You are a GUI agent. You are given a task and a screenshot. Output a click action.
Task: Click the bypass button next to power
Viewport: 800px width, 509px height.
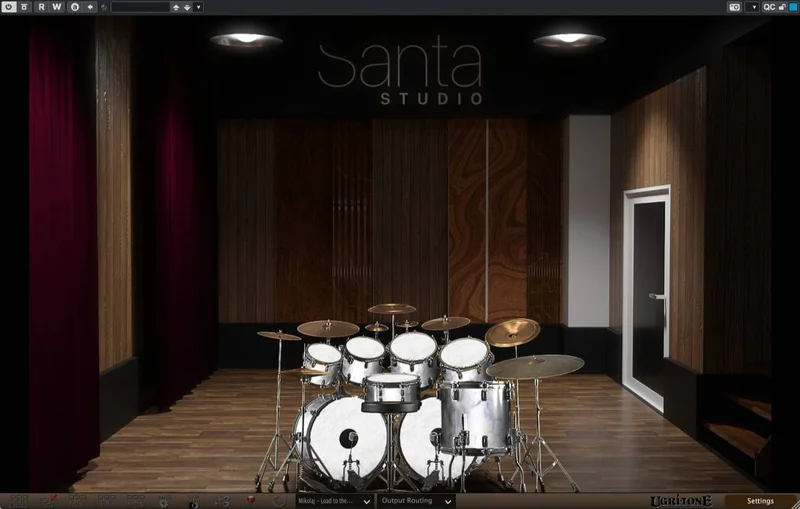[24, 7]
